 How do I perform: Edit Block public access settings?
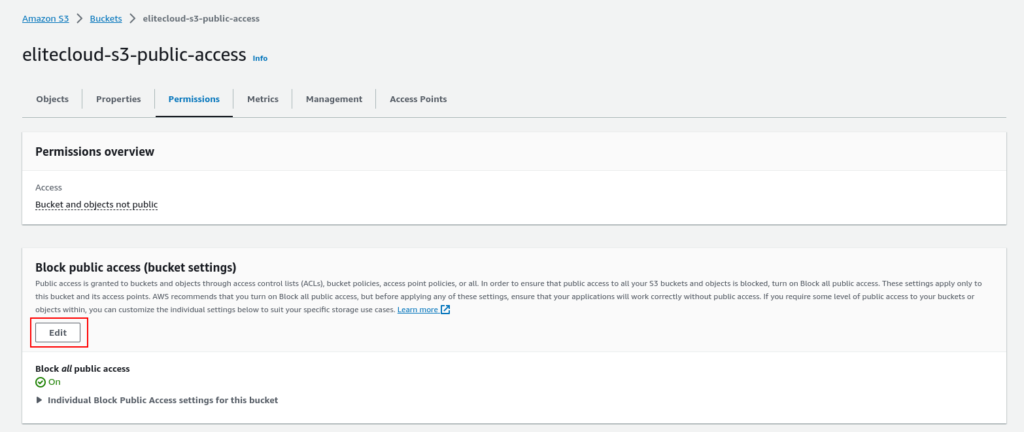click(x=58, y=333)
